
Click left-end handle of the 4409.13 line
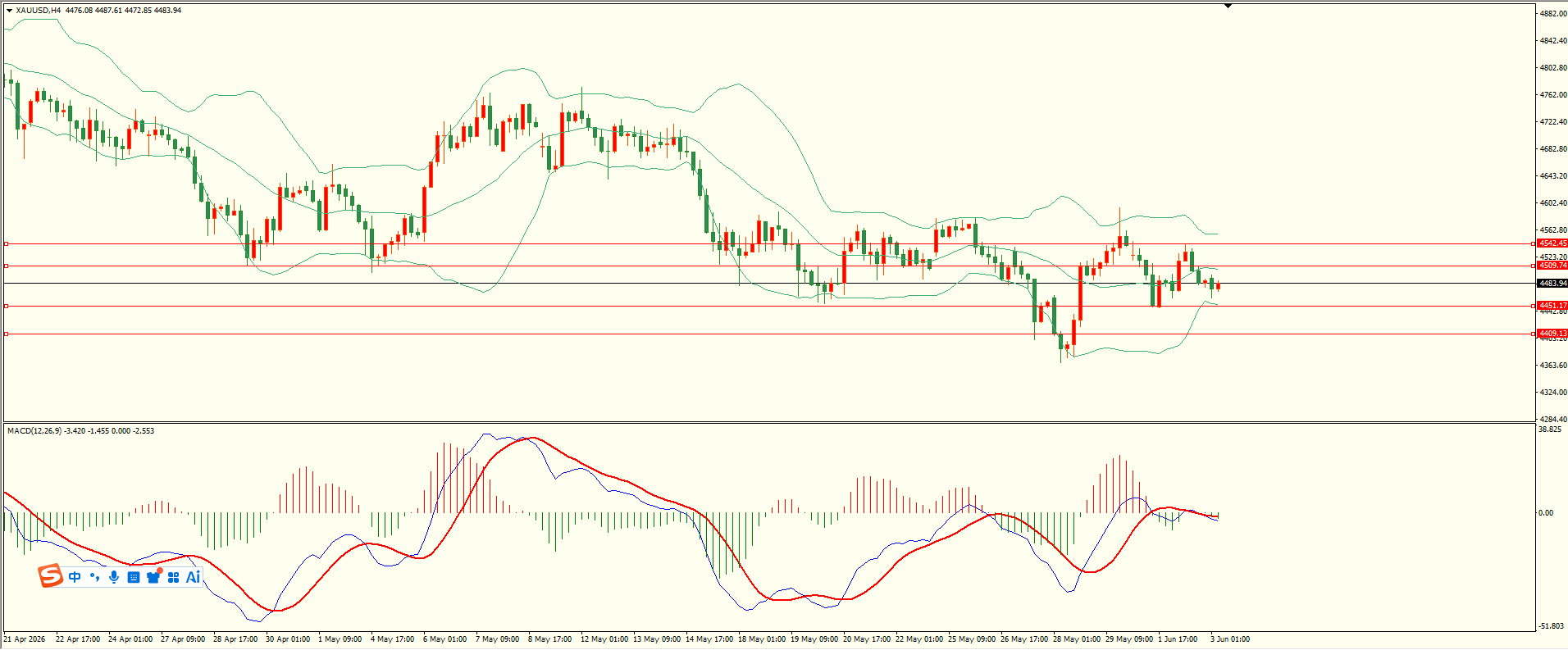7,334
